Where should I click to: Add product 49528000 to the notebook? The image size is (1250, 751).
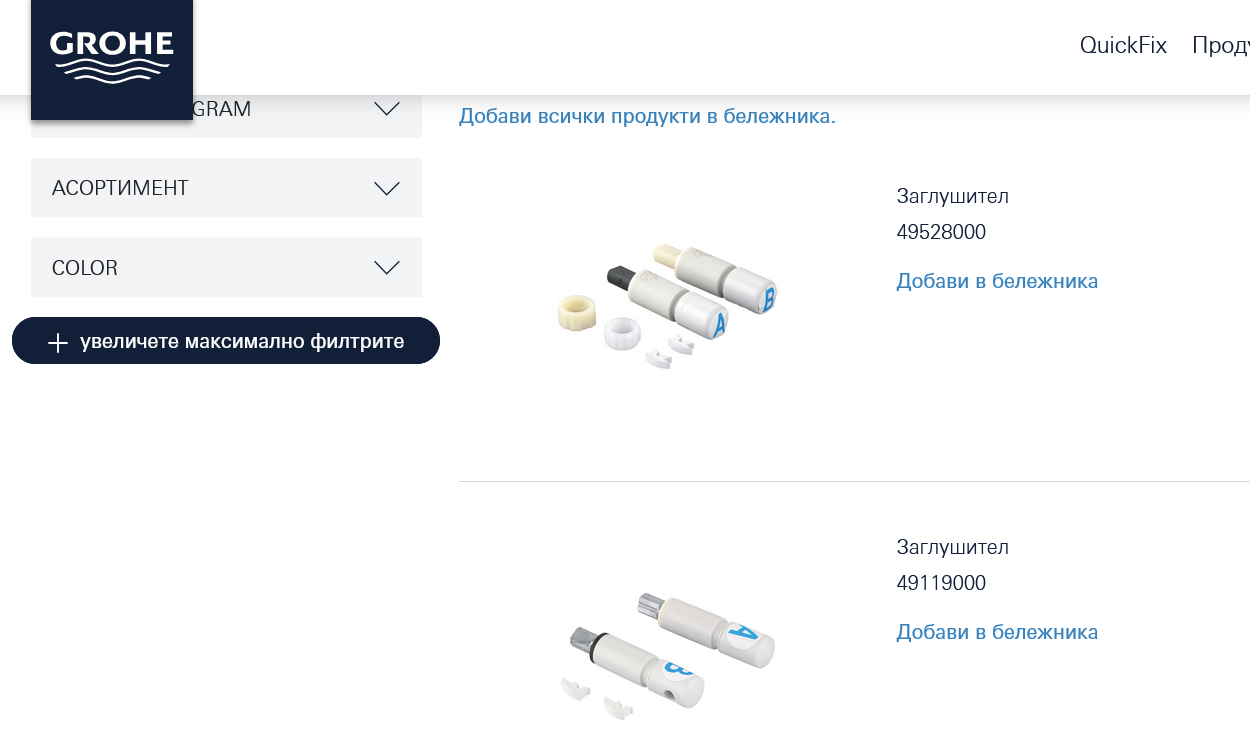[x=997, y=281]
